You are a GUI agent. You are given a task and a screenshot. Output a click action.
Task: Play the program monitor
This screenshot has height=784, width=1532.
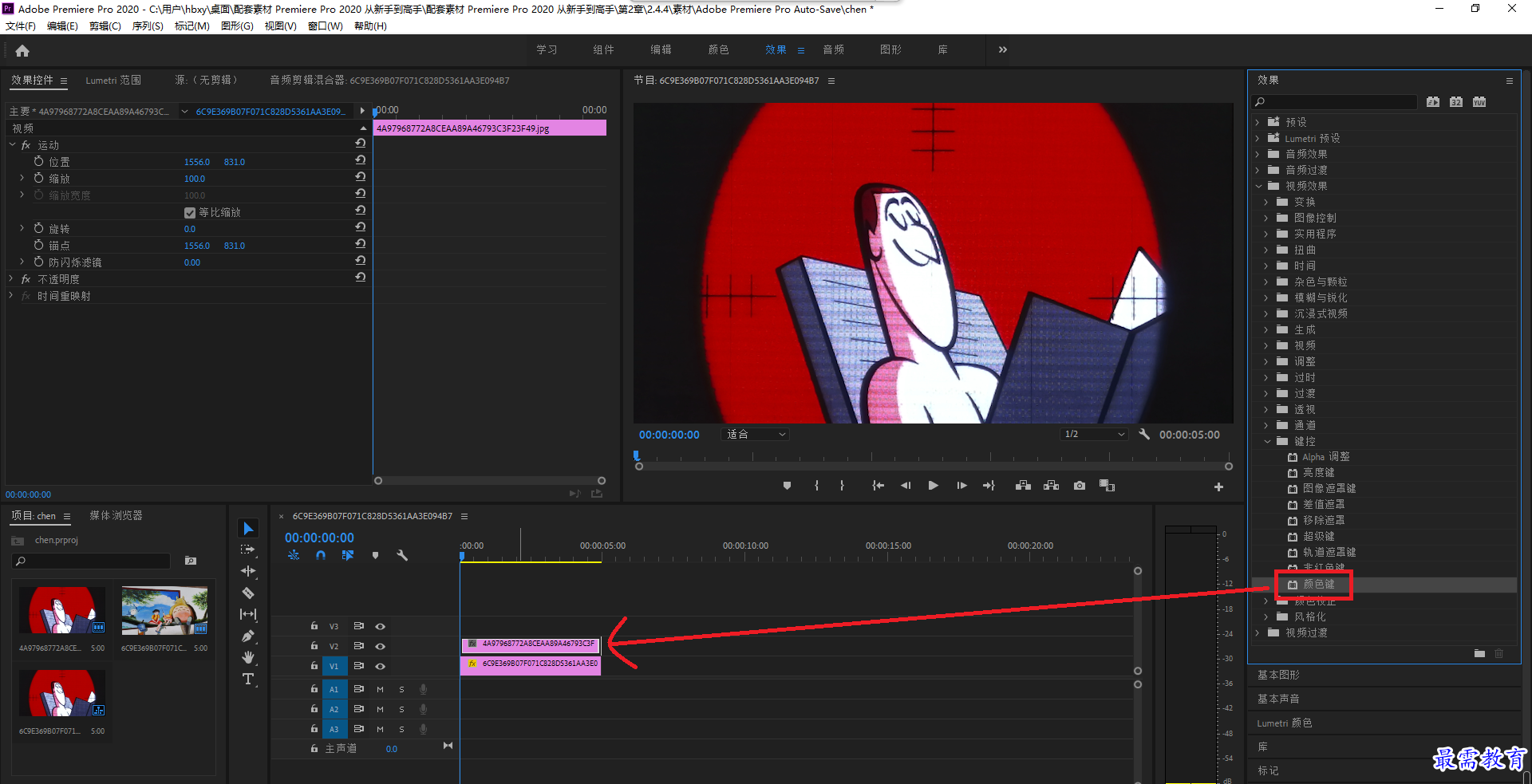pos(933,486)
